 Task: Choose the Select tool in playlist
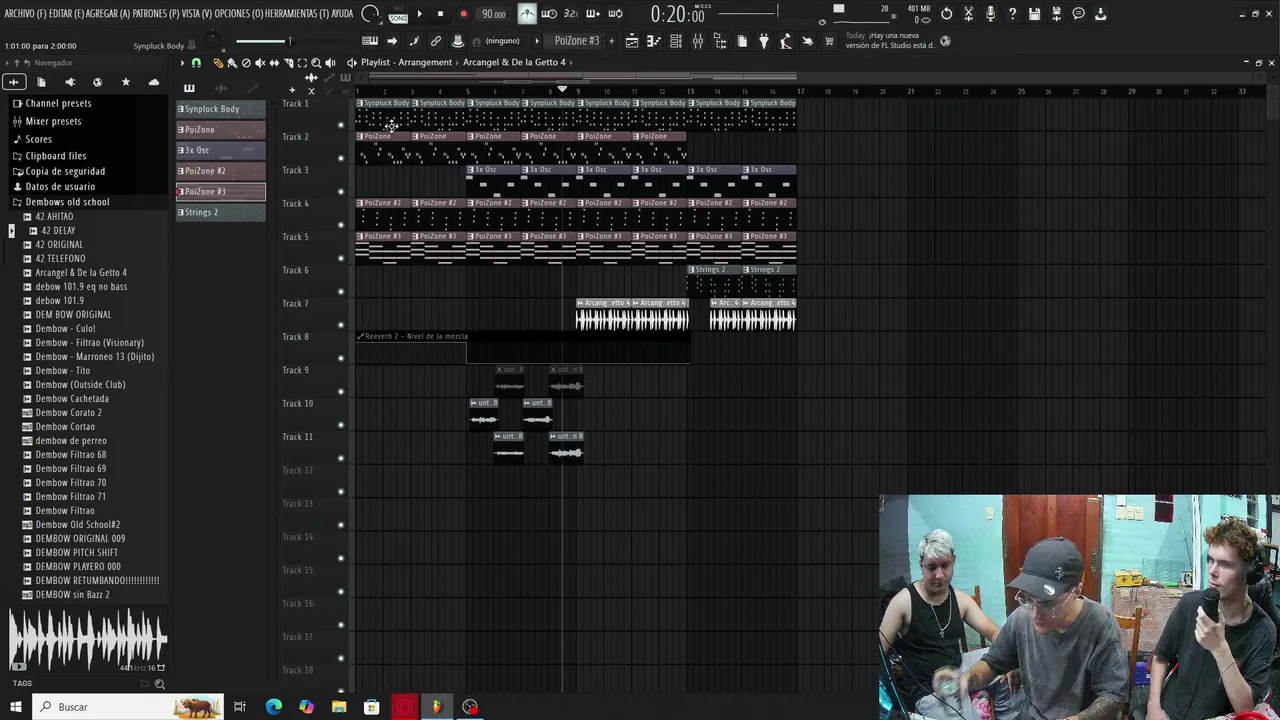coord(302,63)
